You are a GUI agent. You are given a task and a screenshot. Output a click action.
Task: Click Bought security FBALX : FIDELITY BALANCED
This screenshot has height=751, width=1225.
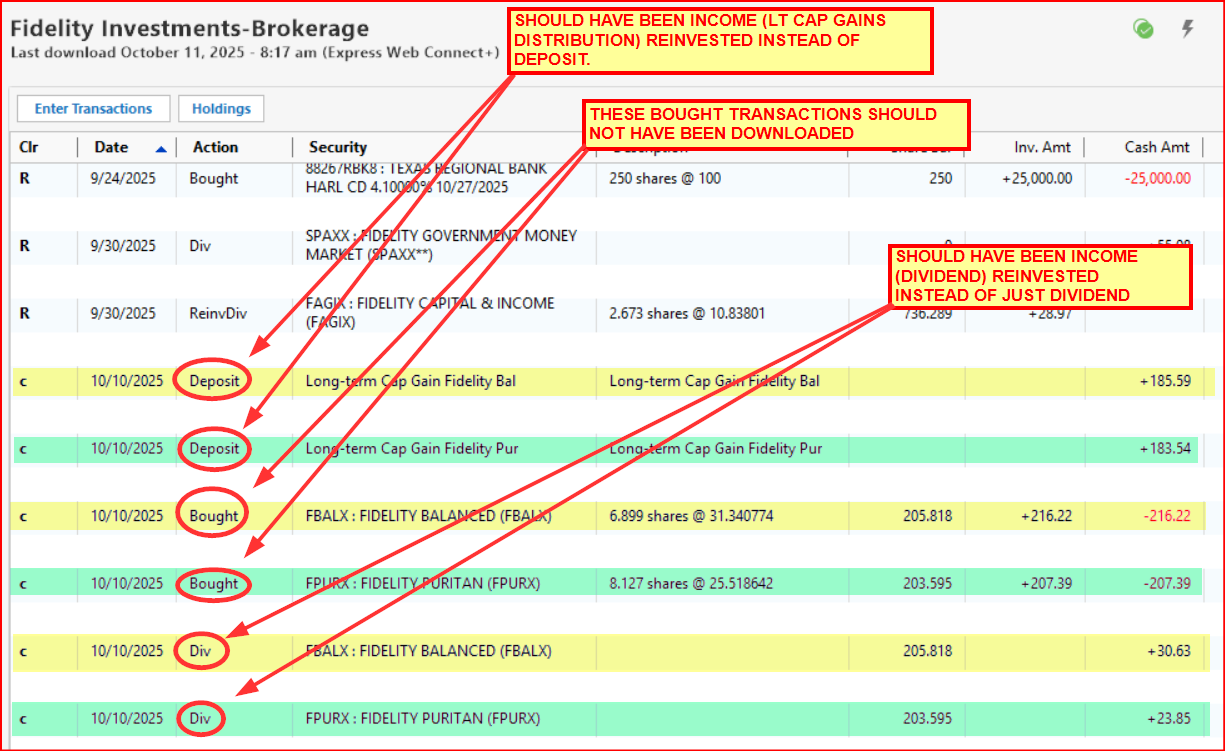(428, 516)
